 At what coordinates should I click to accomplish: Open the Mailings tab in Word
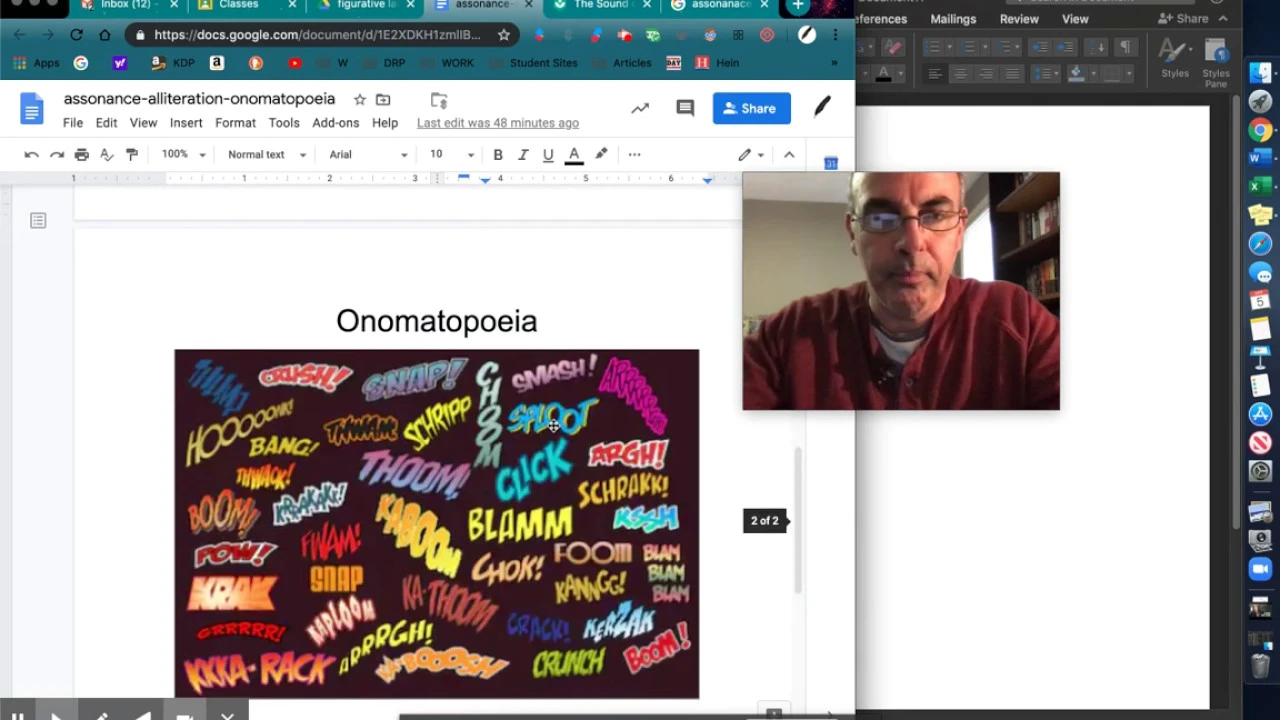tap(953, 19)
